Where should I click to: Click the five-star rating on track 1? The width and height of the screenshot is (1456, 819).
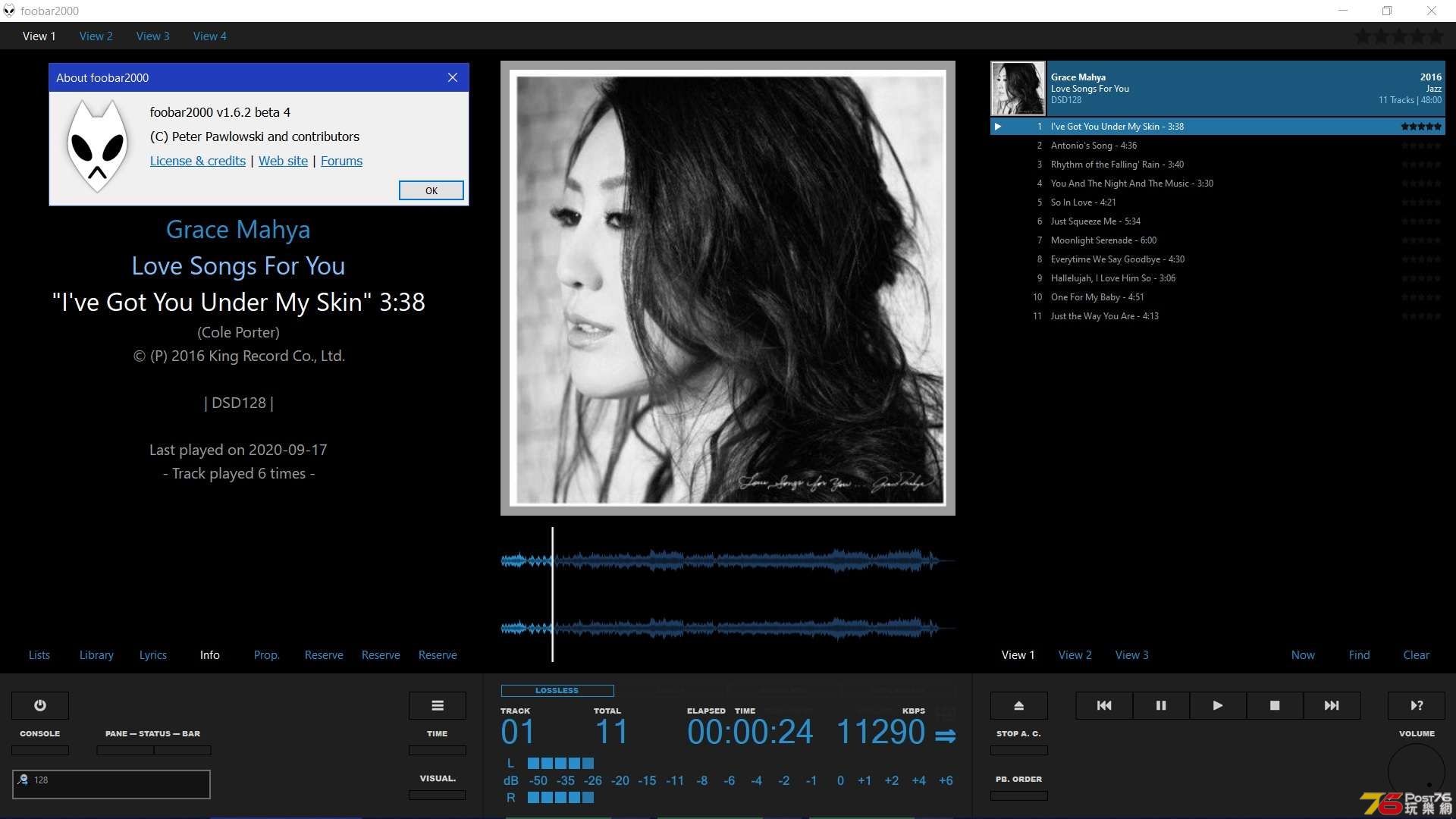tap(1421, 127)
